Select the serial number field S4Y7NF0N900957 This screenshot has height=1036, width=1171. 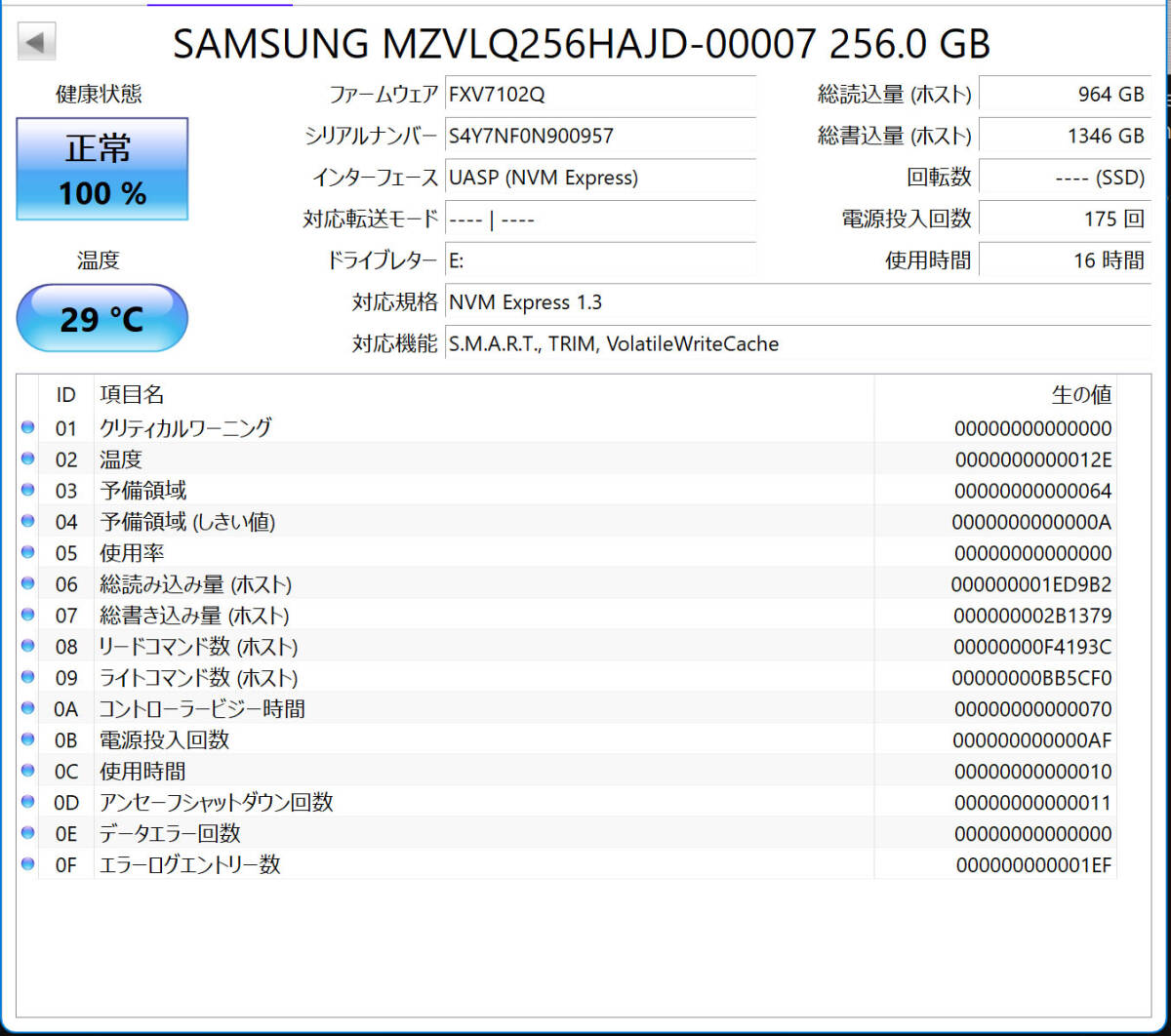[600, 136]
